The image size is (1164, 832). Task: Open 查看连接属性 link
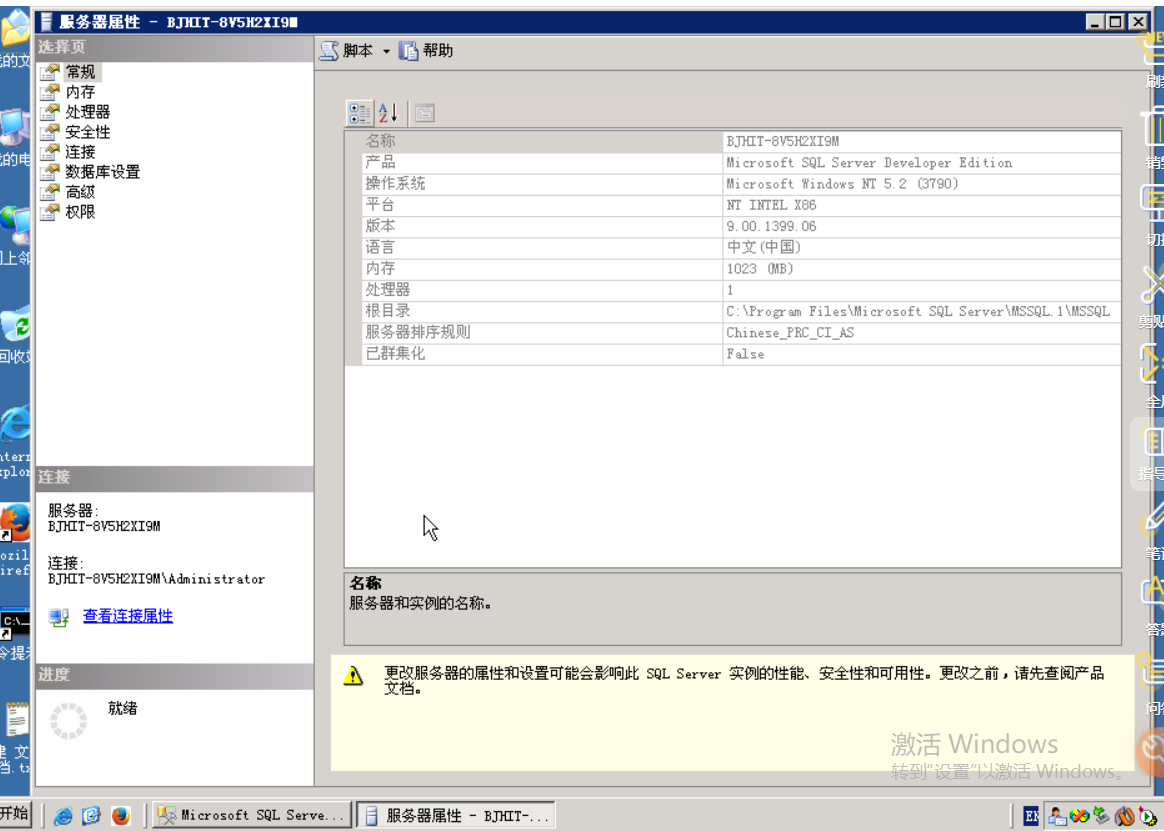coord(128,616)
